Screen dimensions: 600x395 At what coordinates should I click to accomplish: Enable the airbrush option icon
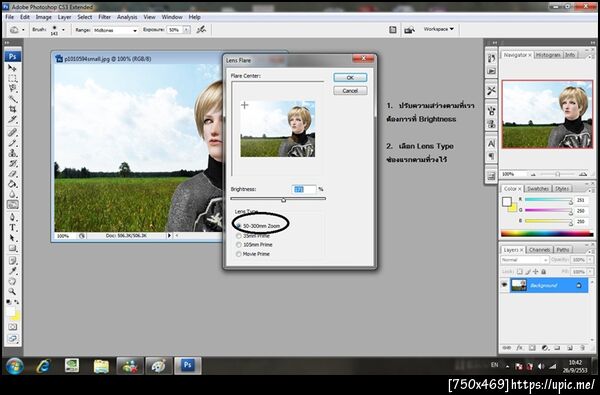(x=201, y=30)
